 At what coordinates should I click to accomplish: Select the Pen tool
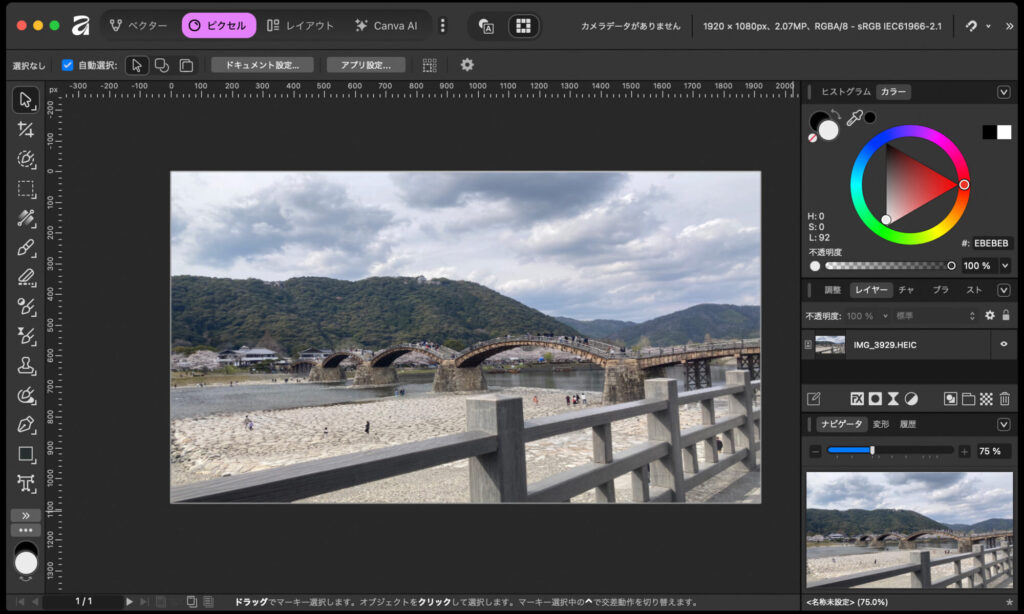point(26,425)
